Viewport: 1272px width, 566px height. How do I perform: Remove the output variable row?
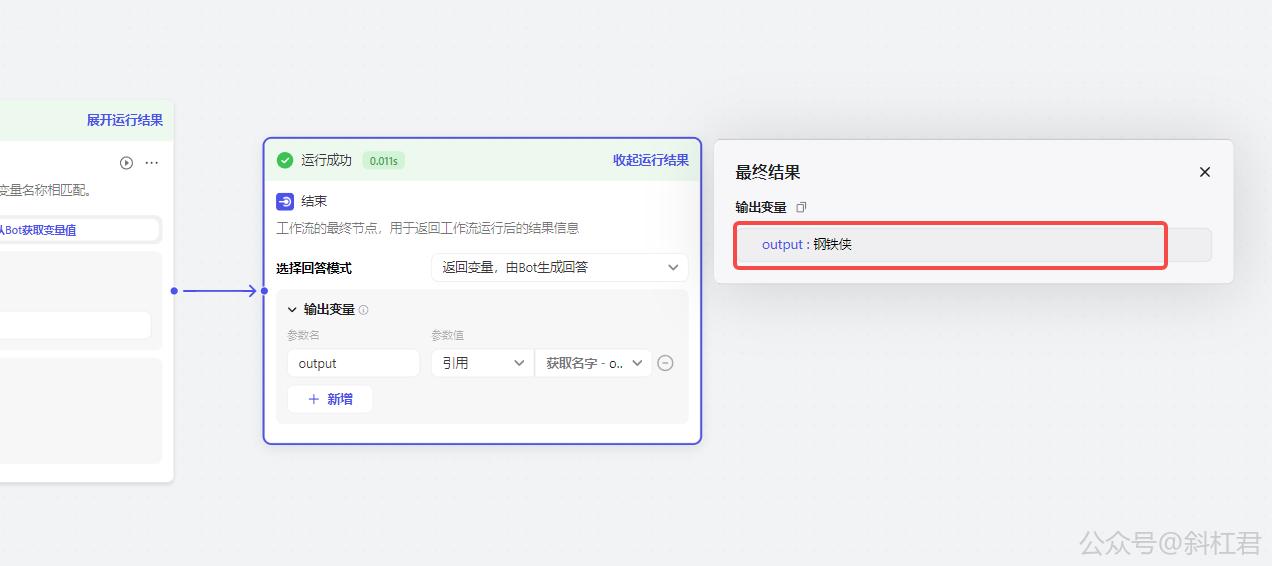(x=666, y=363)
